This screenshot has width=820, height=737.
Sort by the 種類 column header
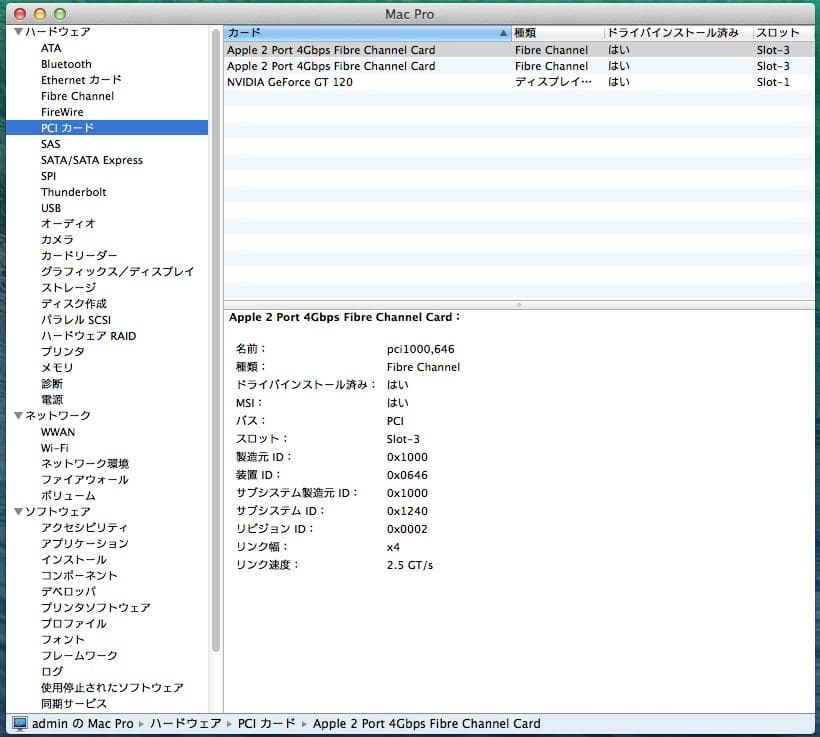click(x=525, y=32)
